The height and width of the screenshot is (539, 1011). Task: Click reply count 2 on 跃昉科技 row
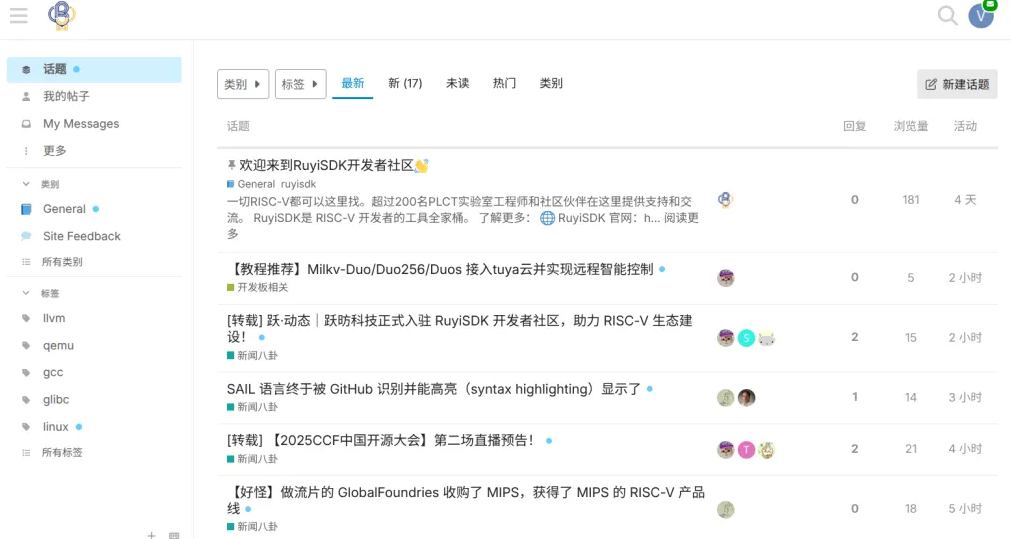[854, 337]
